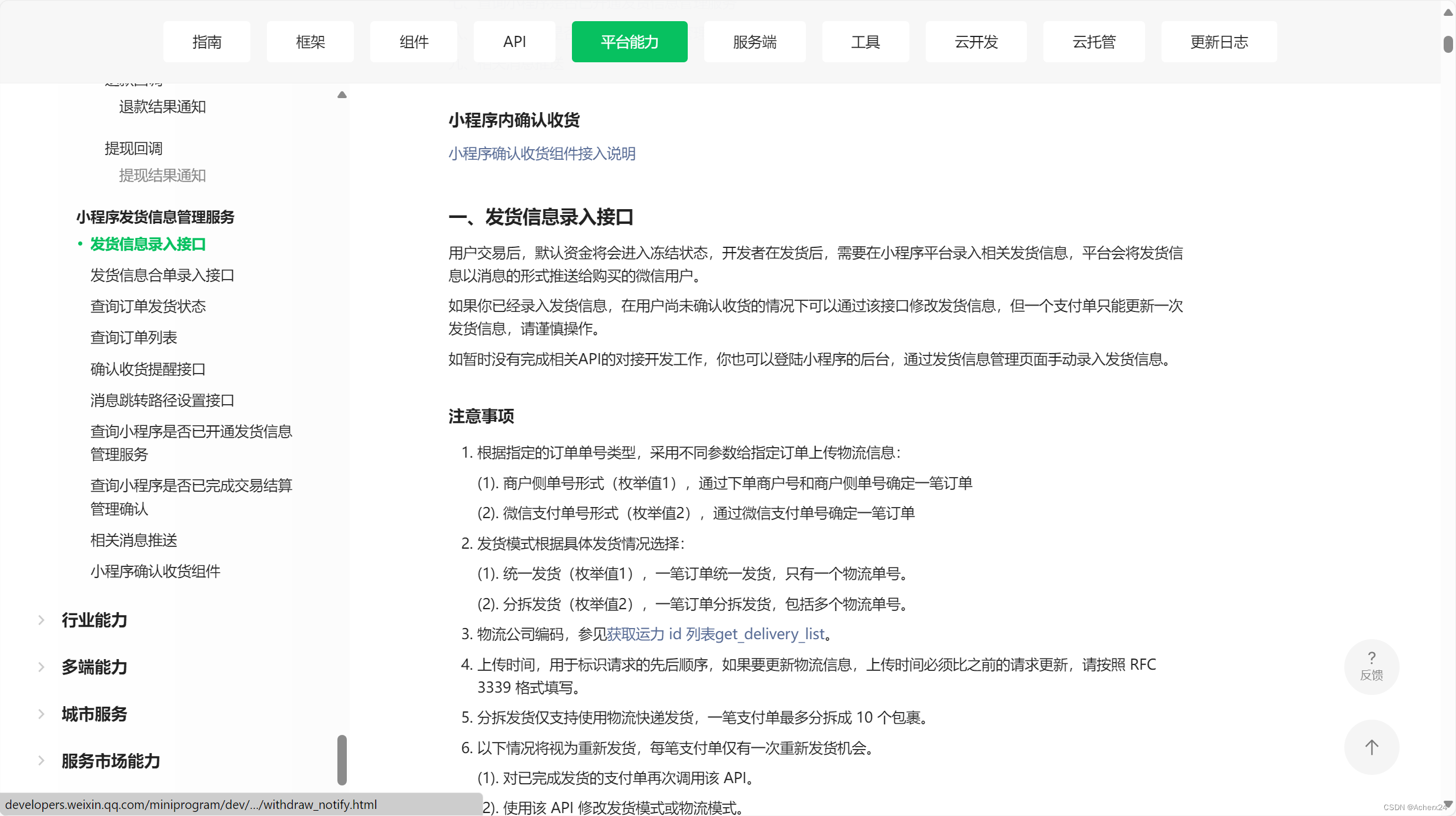Open the 组件 tab
This screenshot has width=1456, height=816.
(x=414, y=42)
